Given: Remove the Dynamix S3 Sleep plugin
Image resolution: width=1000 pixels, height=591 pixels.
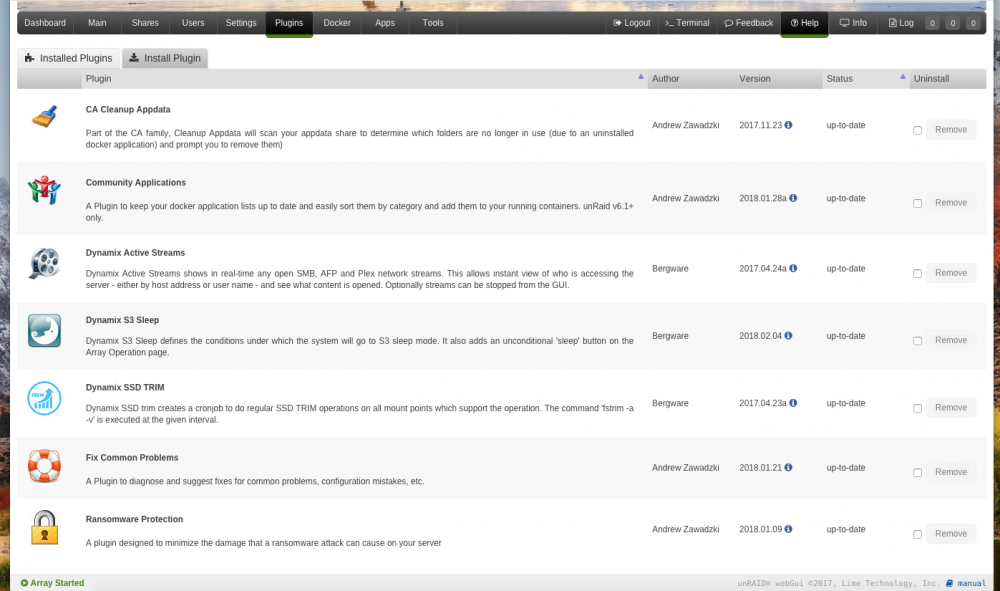Looking at the screenshot, I should (951, 340).
